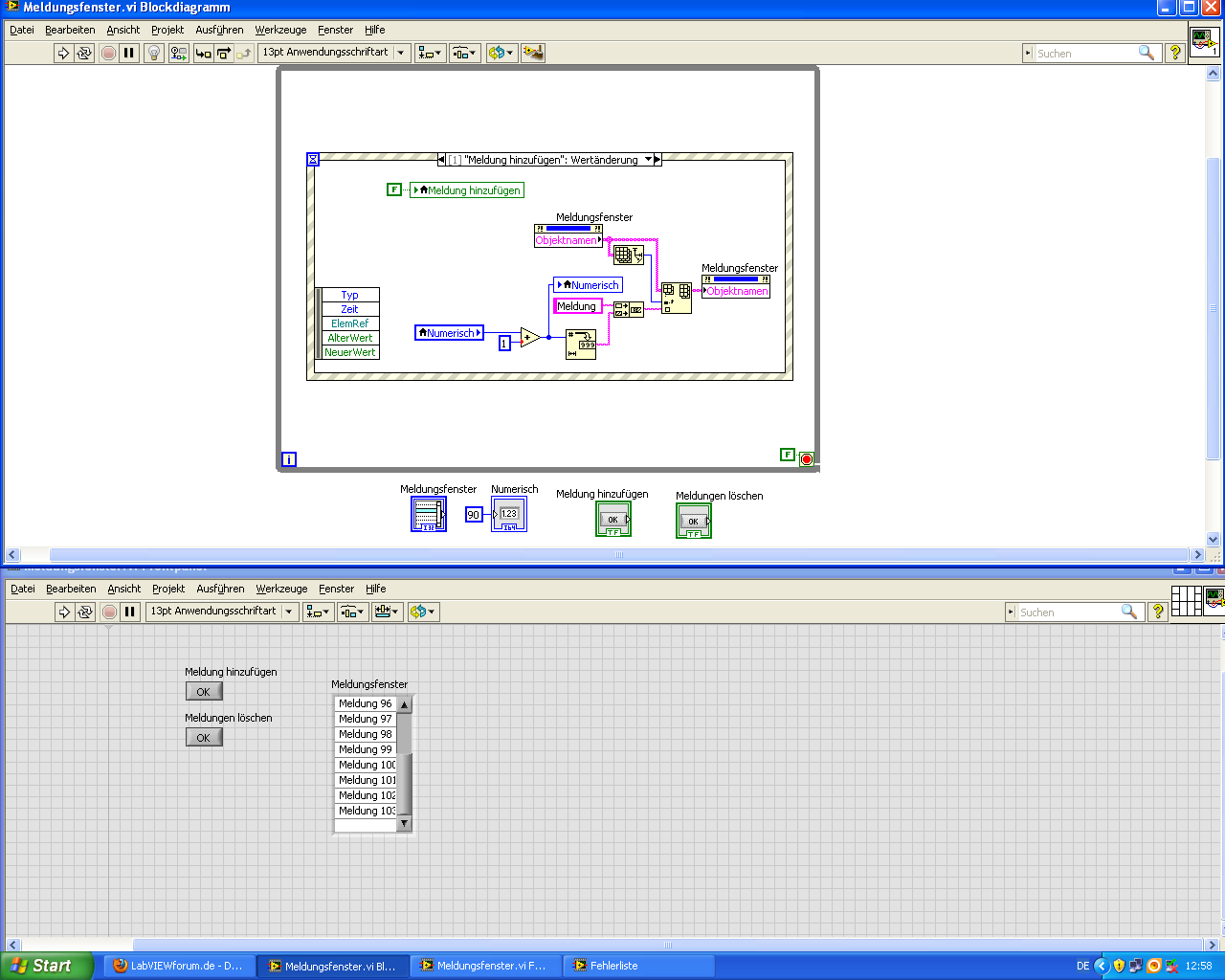Select Meldung hinzufügen boolean terminal
This screenshot has width=1225, height=980.
click(x=613, y=520)
